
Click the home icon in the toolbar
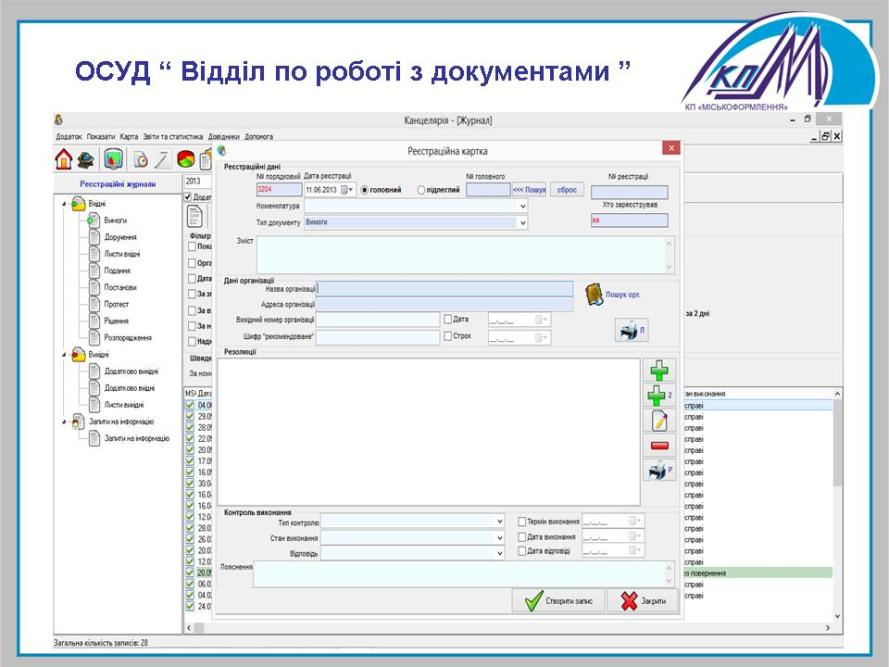coord(64,159)
